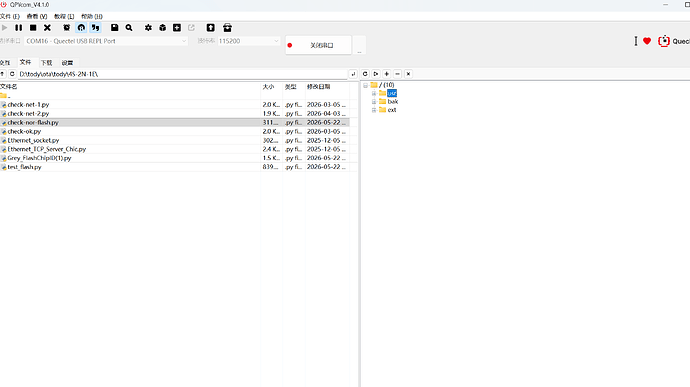Open the COM16 Quectel USB REPL Port dropdown

106,41
